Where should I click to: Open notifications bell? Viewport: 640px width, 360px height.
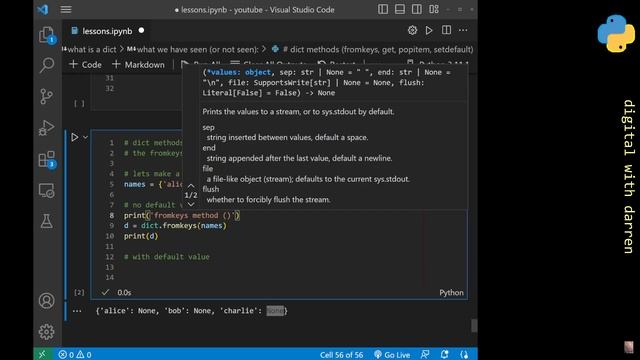point(444,355)
